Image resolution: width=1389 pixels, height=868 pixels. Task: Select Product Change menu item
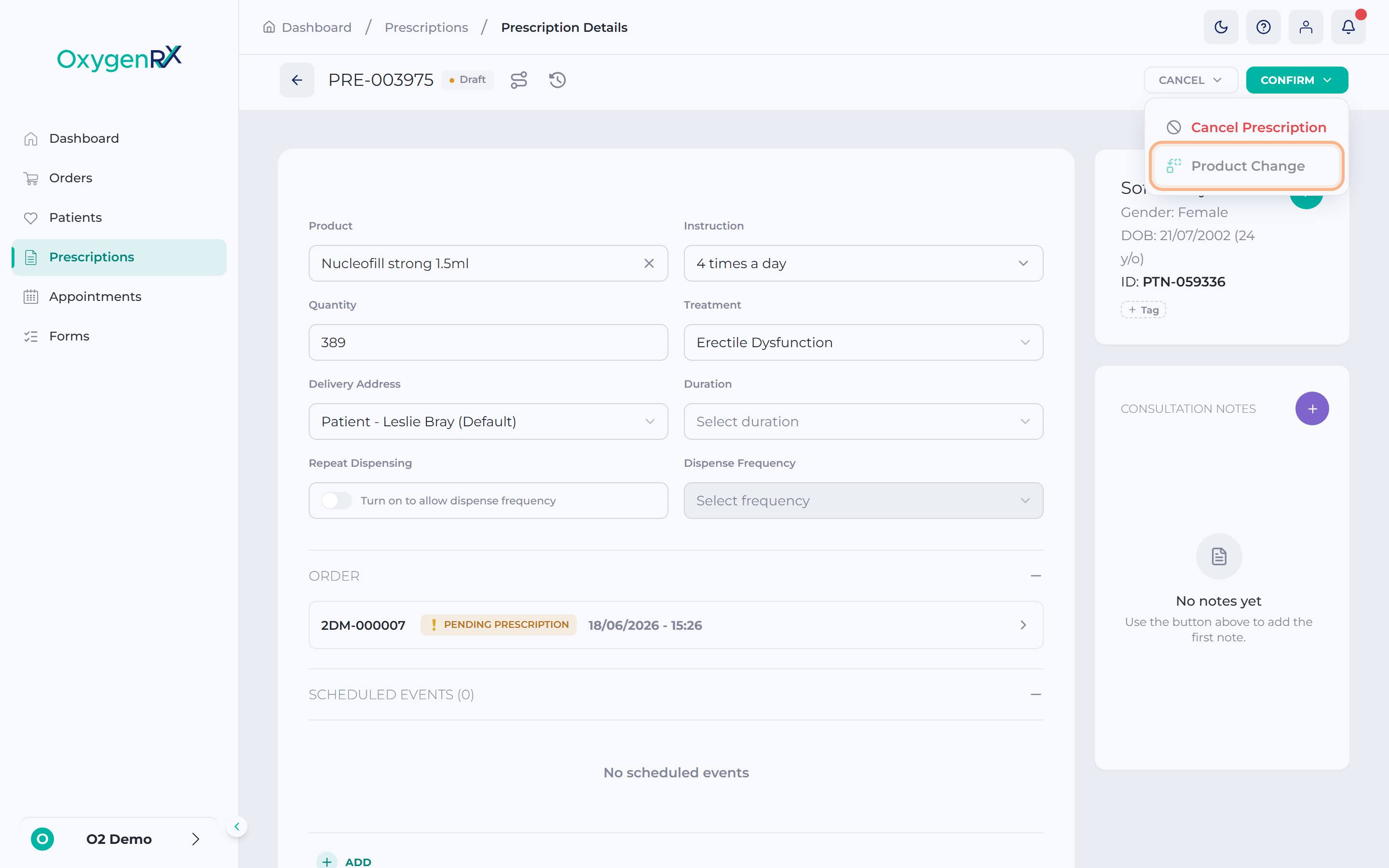click(1246, 166)
